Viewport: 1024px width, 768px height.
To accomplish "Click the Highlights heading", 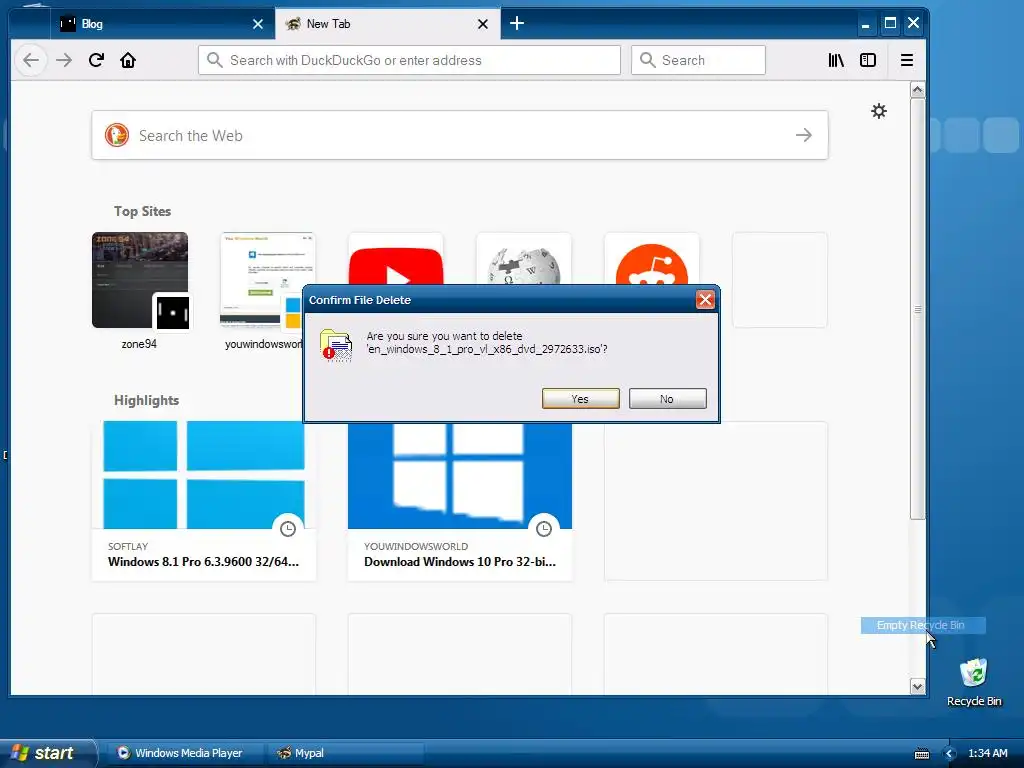I will pyautogui.click(x=146, y=400).
